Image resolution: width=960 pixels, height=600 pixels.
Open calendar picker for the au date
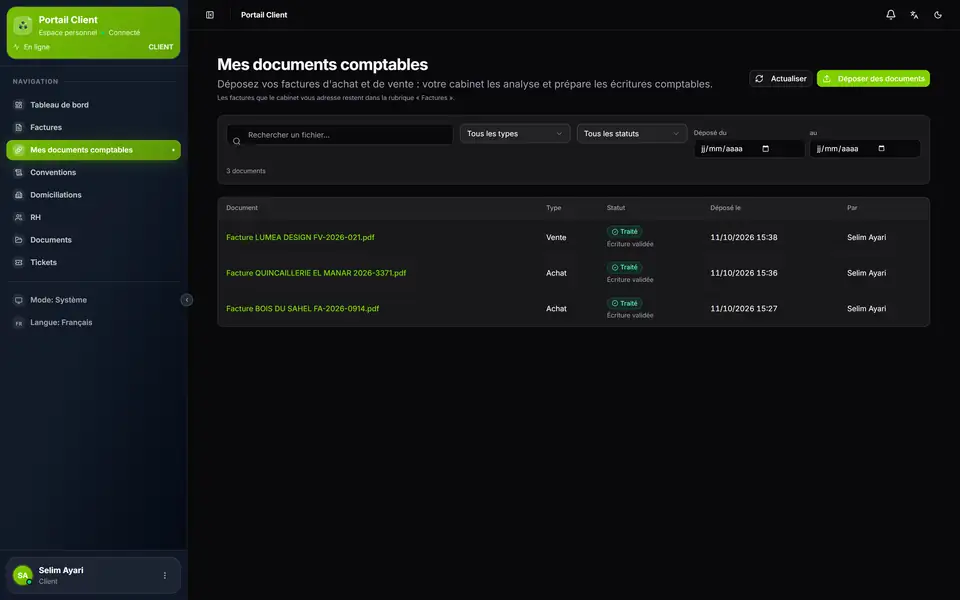click(882, 149)
